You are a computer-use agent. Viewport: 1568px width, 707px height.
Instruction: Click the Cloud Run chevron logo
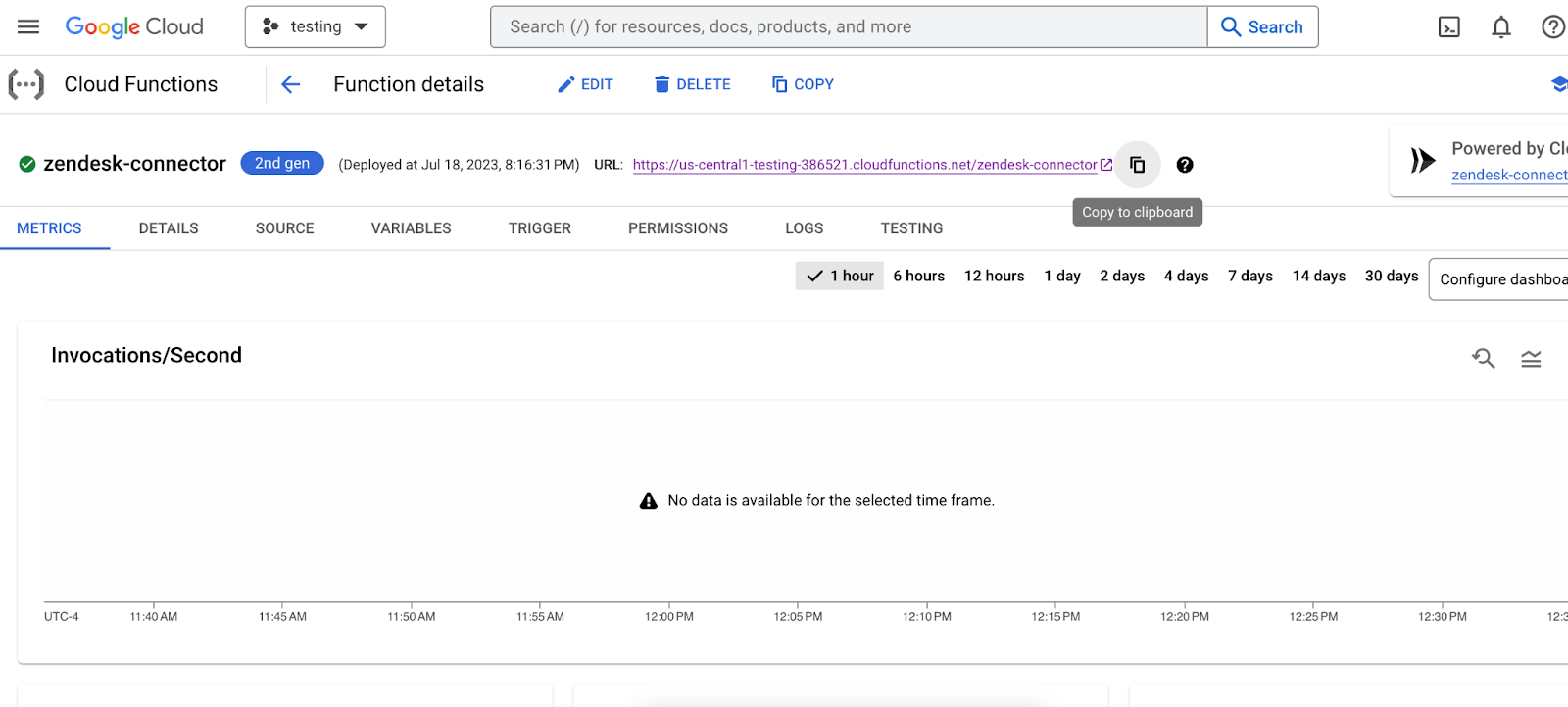1423,160
